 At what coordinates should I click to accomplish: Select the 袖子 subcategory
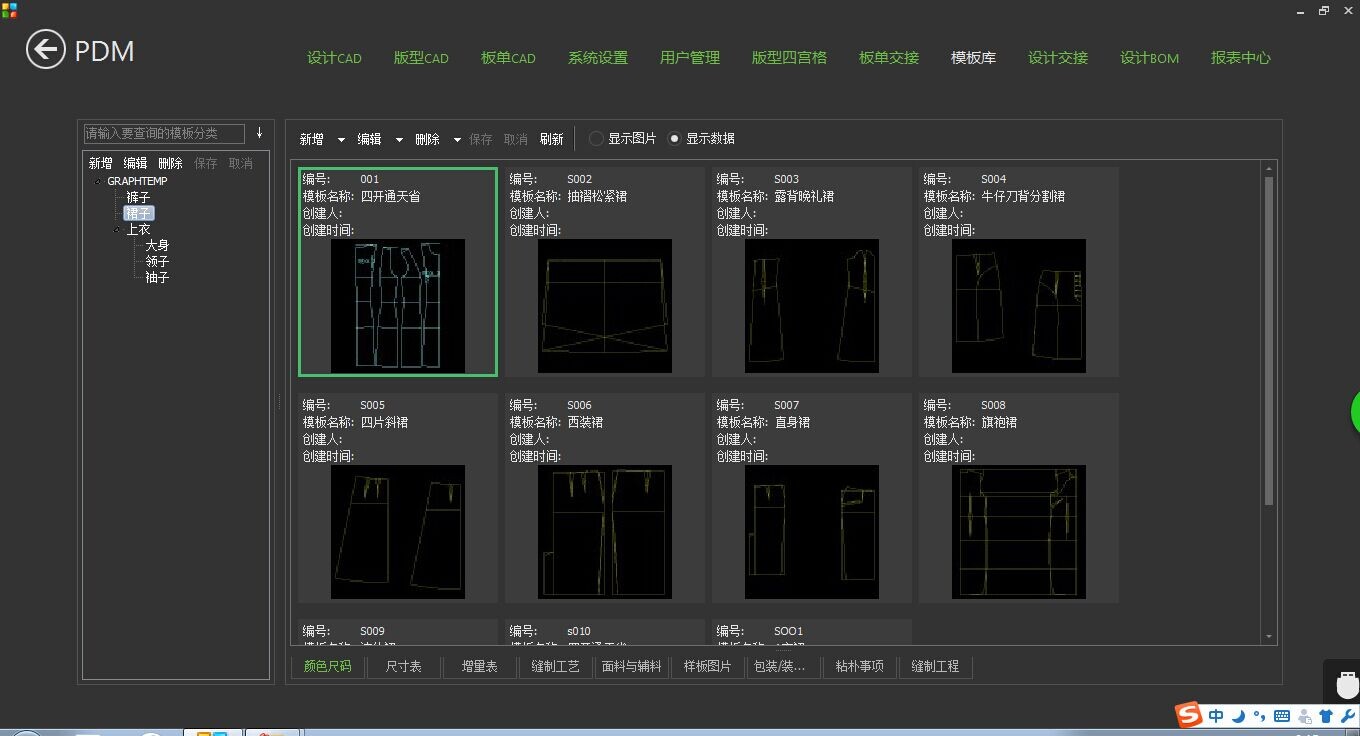point(157,278)
